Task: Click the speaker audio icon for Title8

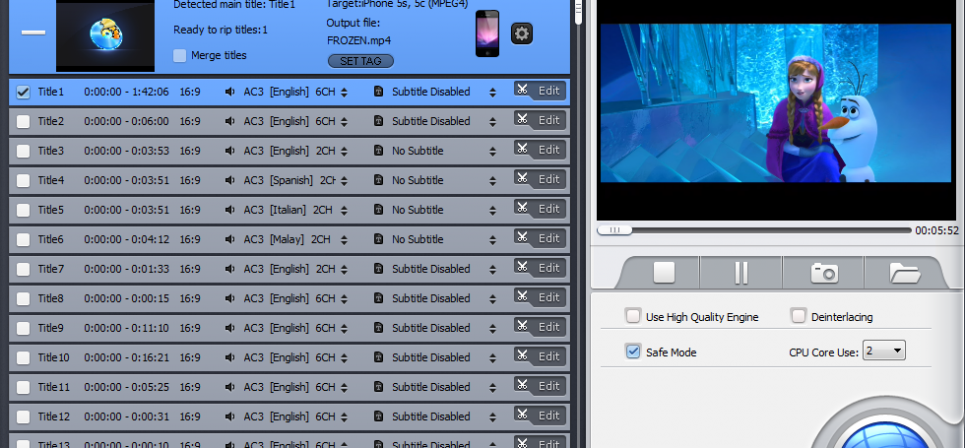Action: point(230,298)
